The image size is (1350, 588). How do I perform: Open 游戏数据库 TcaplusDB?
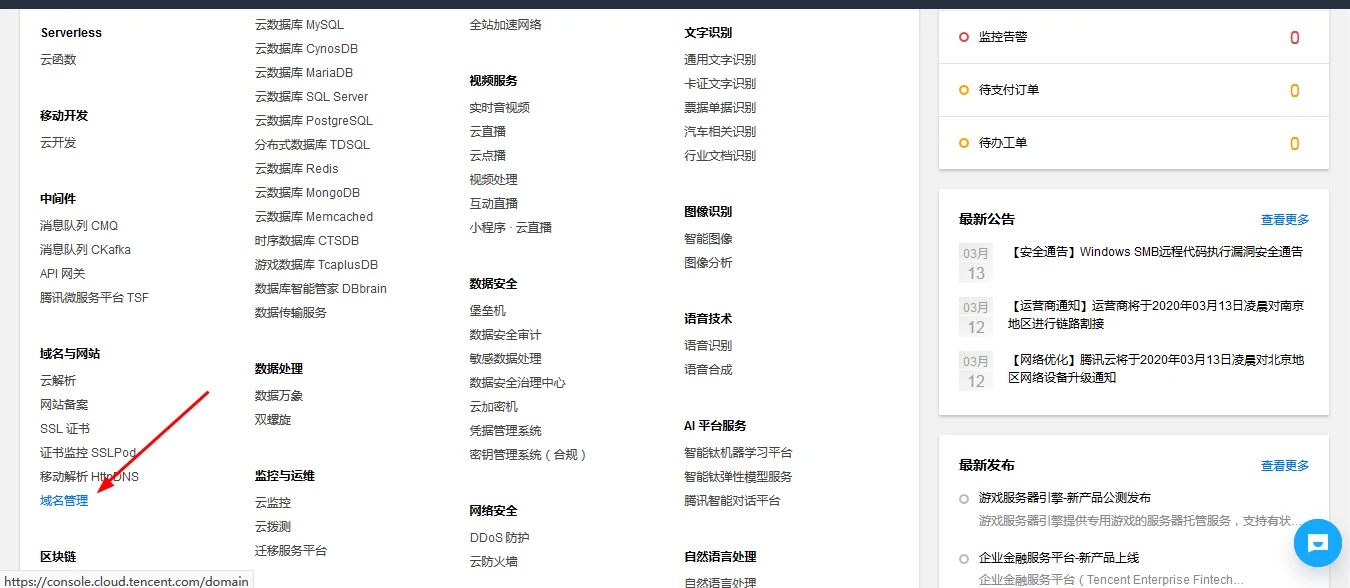(x=316, y=265)
